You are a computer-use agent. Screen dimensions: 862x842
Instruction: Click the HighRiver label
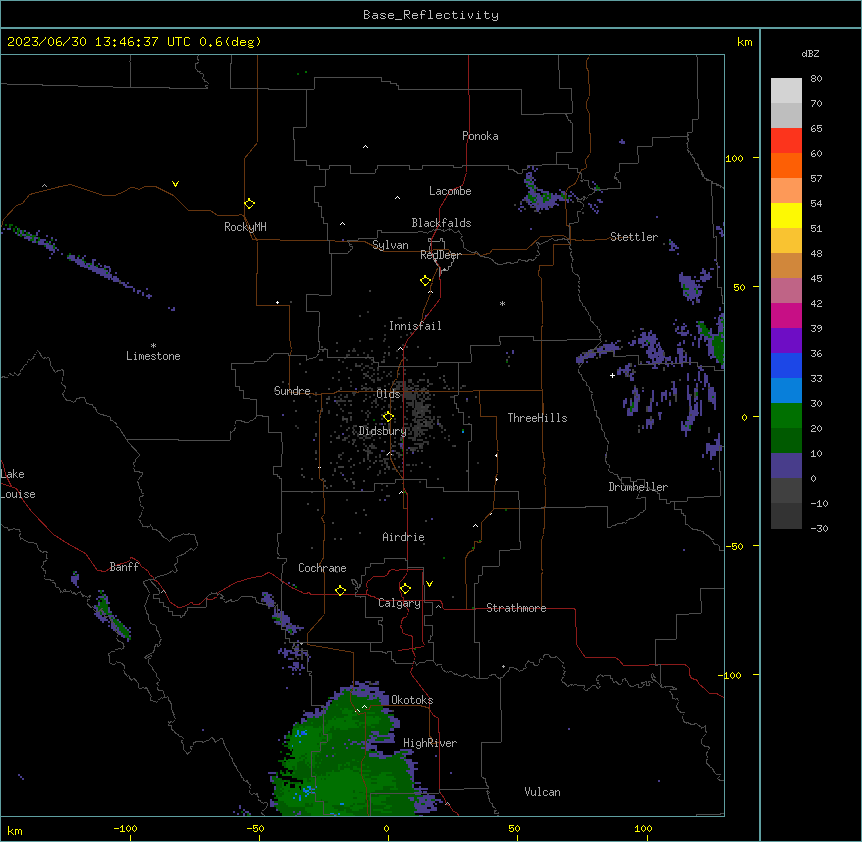pos(430,743)
